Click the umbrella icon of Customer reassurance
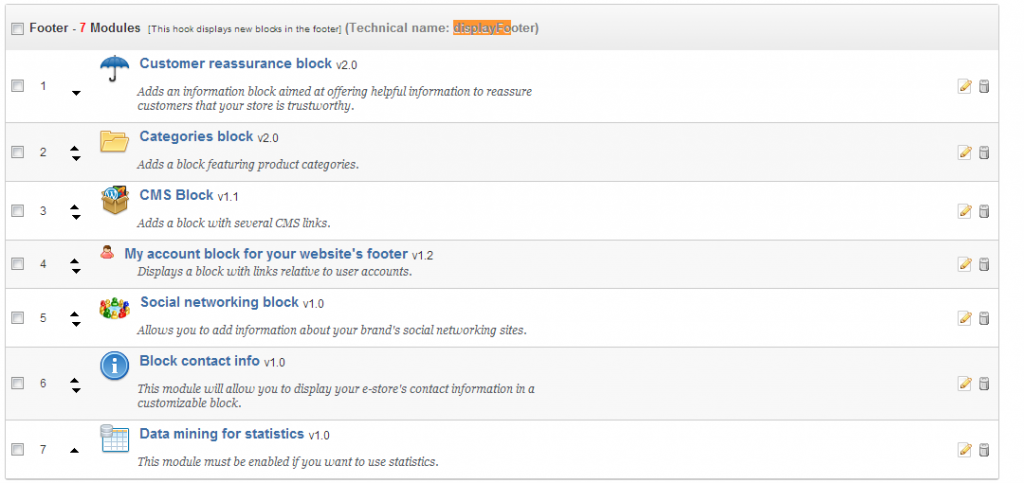This screenshot has width=1024, height=483. click(x=115, y=69)
